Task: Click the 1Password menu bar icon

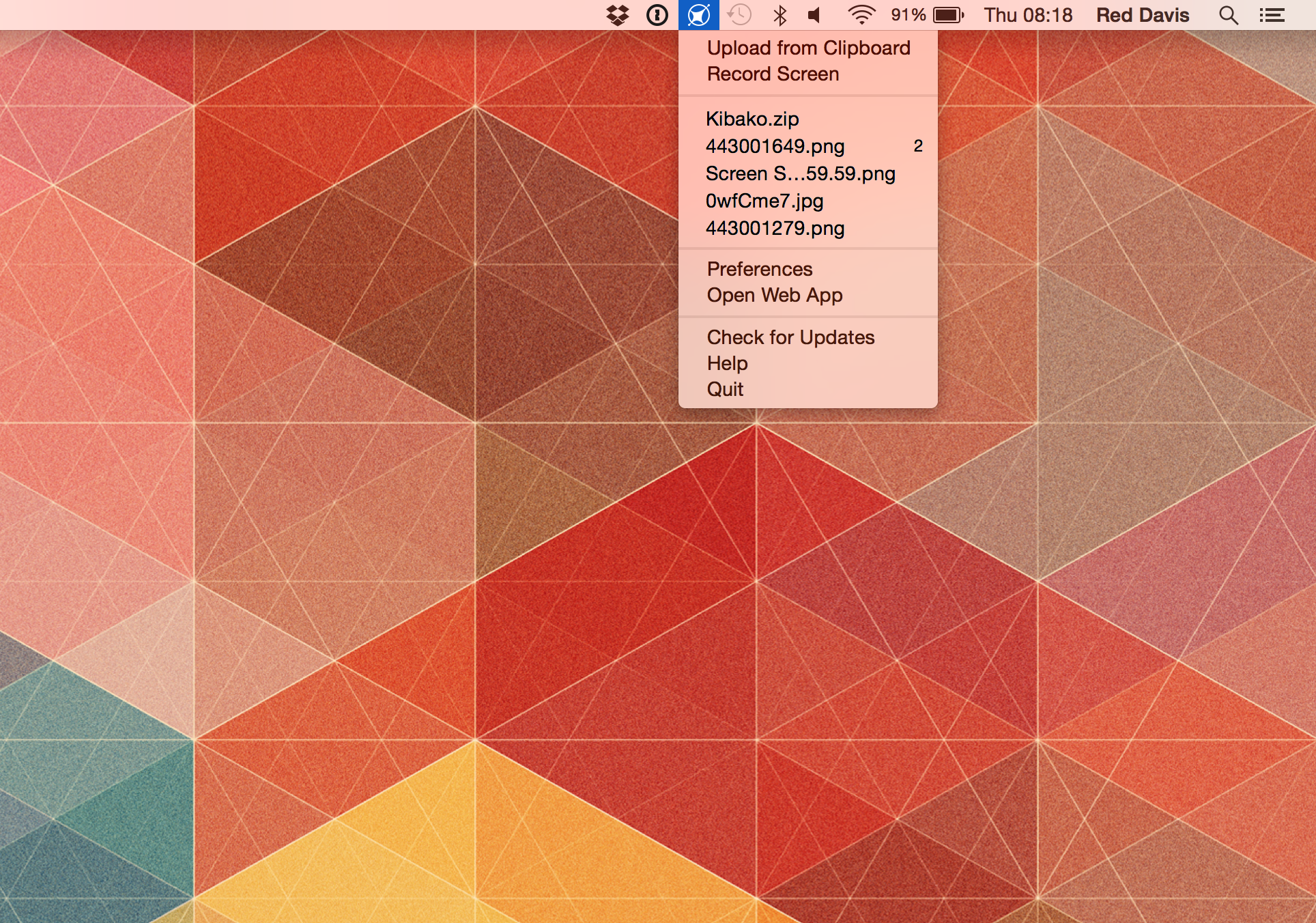Action: click(x=657, y=15)
